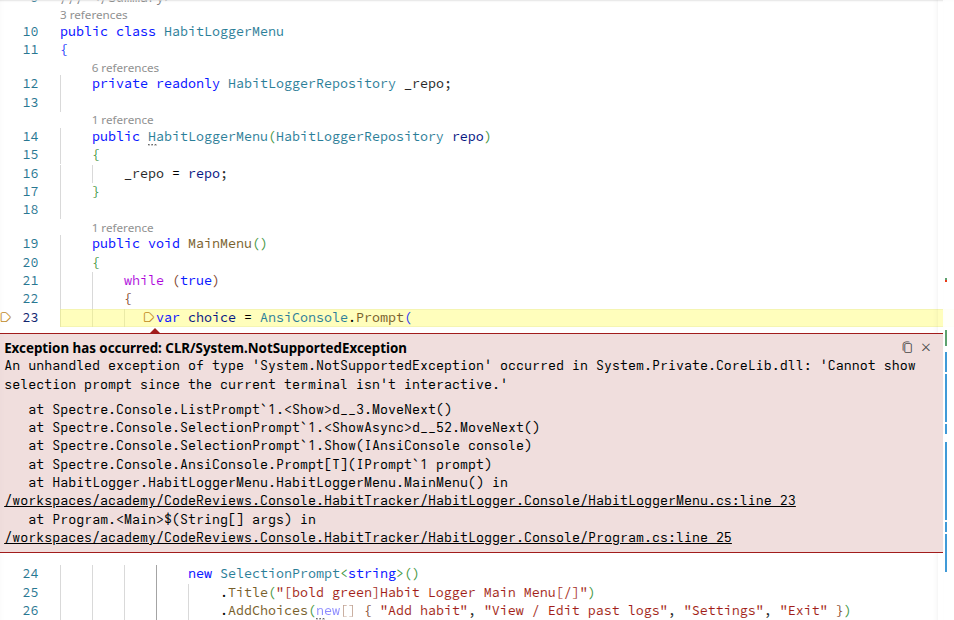Show the 3 references CodeLens above HabitLoggerMenu class
The height and width of the screenshot is (620, 954).
point(94,15)
